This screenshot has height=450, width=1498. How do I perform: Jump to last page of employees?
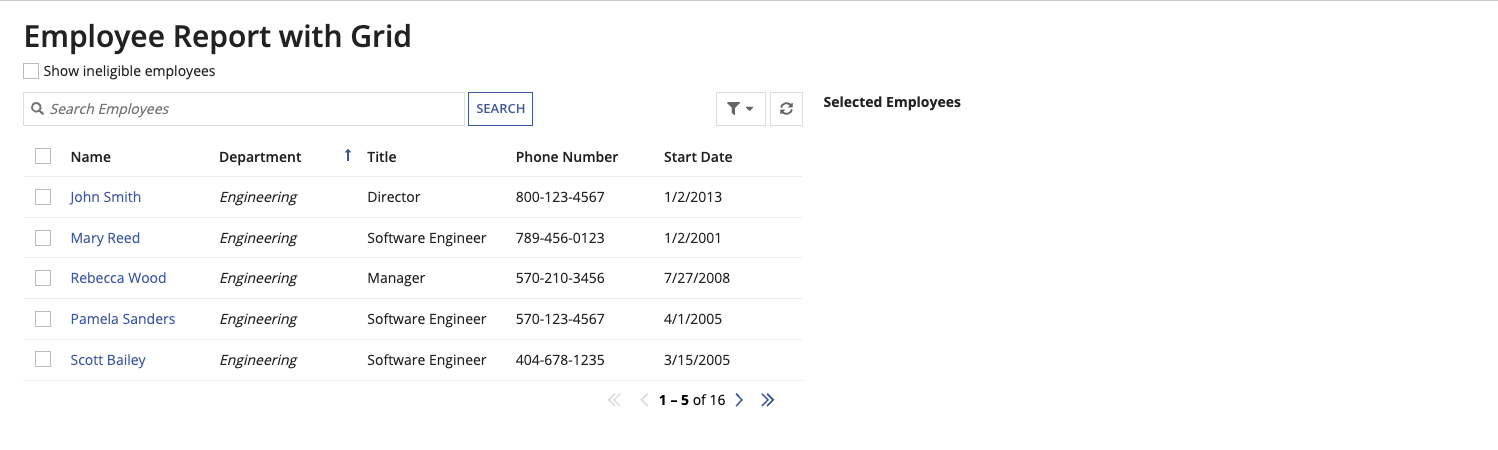tap(768, 400)
